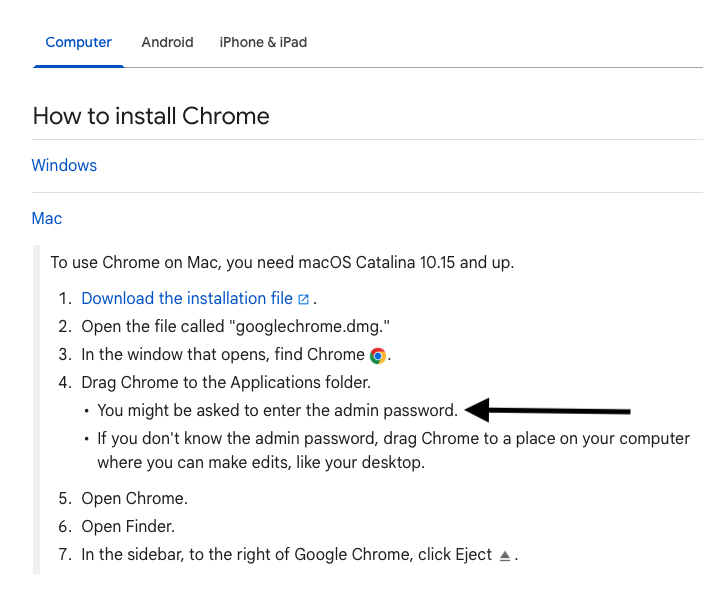The width and height of the screenshot is (703, 591).
Task: Click the external link icon after the download link
Action: point(304,299)
